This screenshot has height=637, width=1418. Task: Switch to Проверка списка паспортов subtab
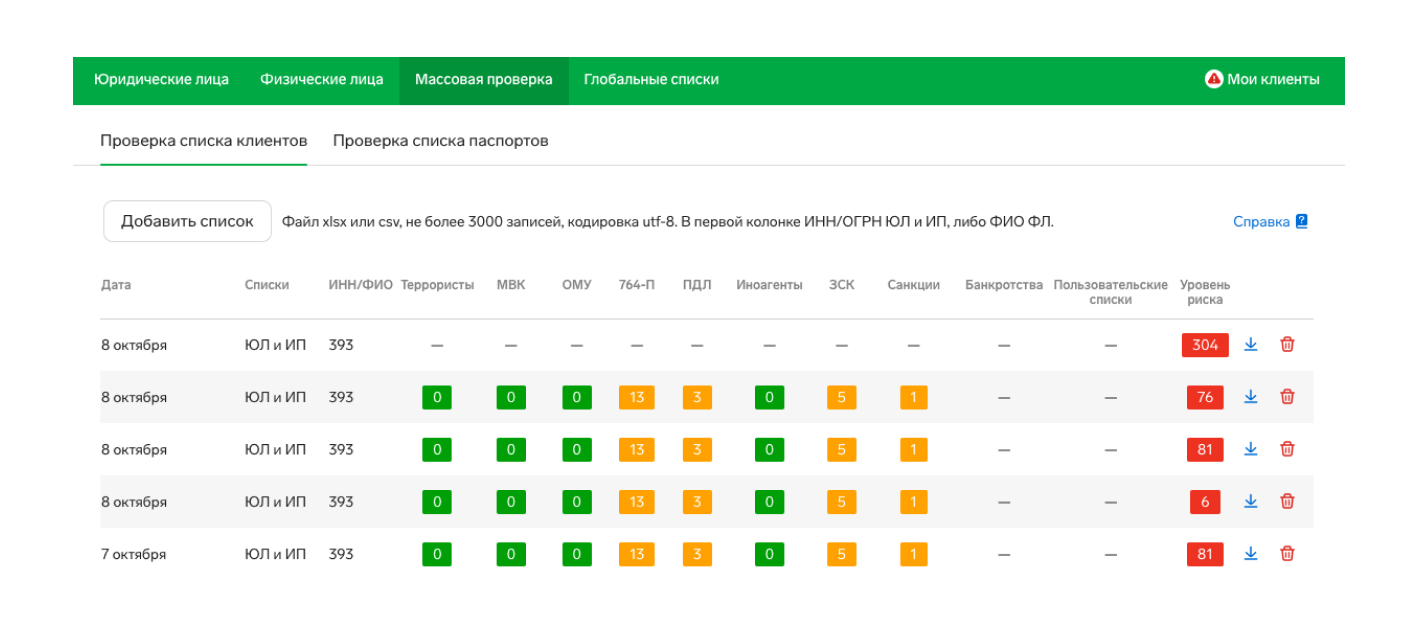440,141
